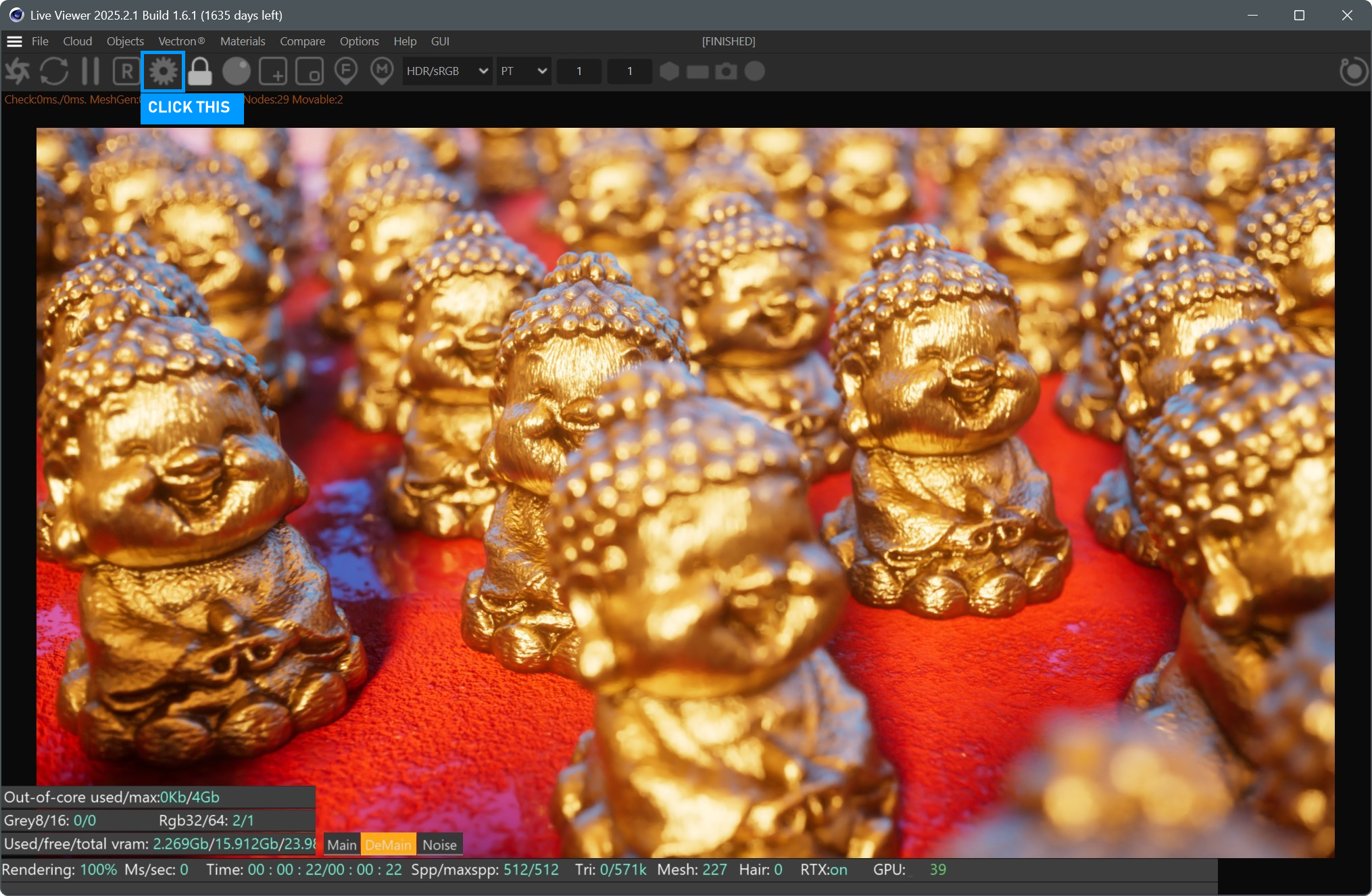The image size is (1372, 896).
Task: Pause rendering with the pause icon
Action: pos(90,71)
